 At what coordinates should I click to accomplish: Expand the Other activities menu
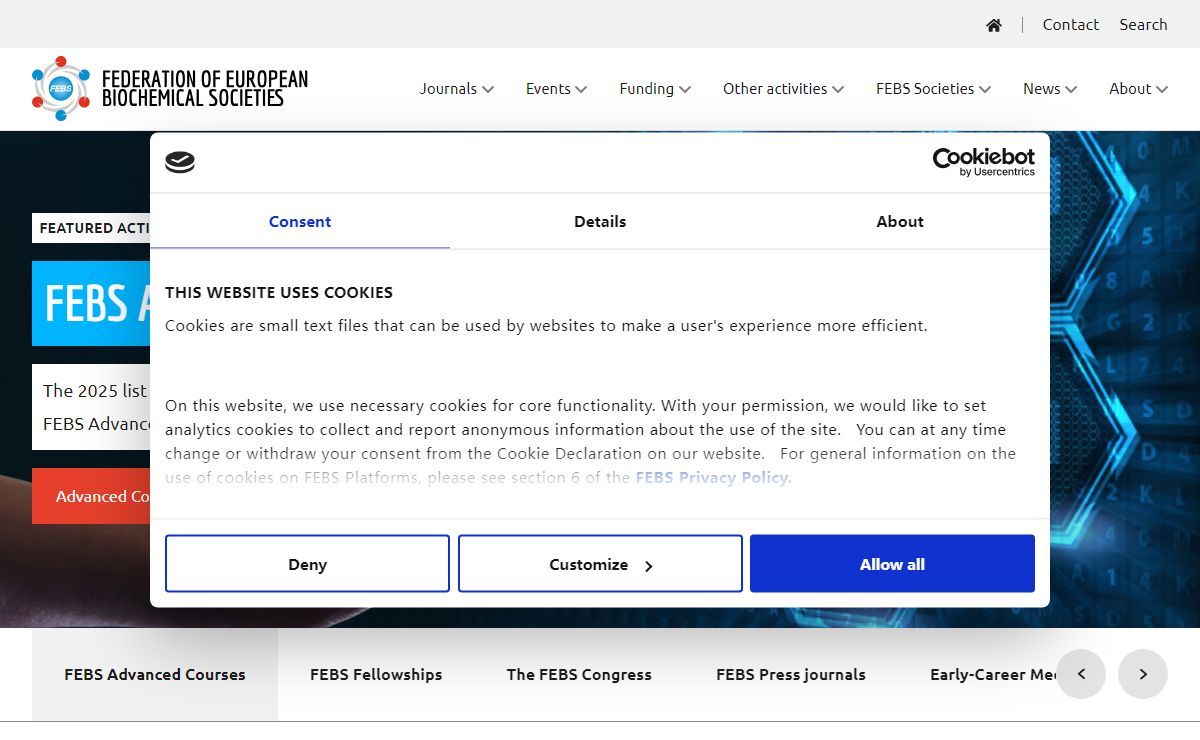(784, 89)
